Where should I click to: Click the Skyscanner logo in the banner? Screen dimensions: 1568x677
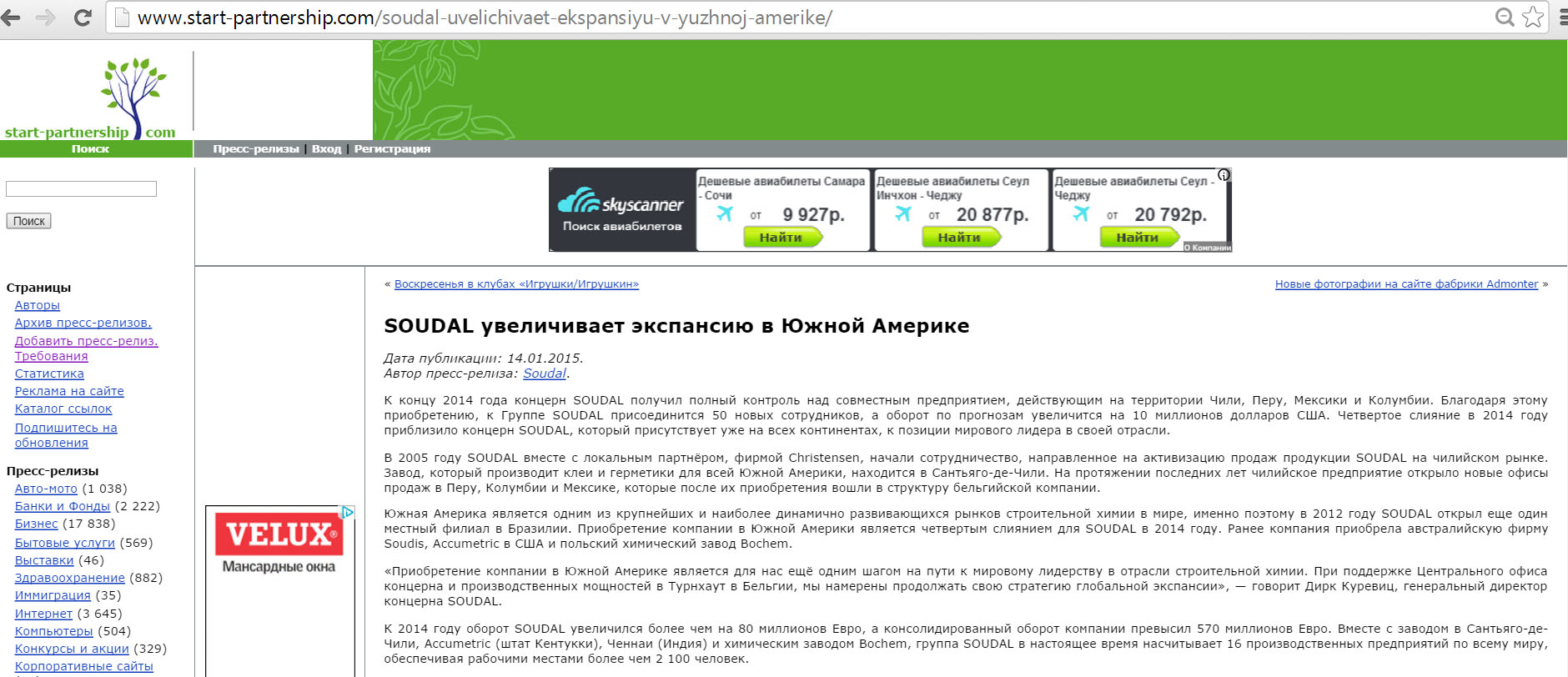click(621, 203)
